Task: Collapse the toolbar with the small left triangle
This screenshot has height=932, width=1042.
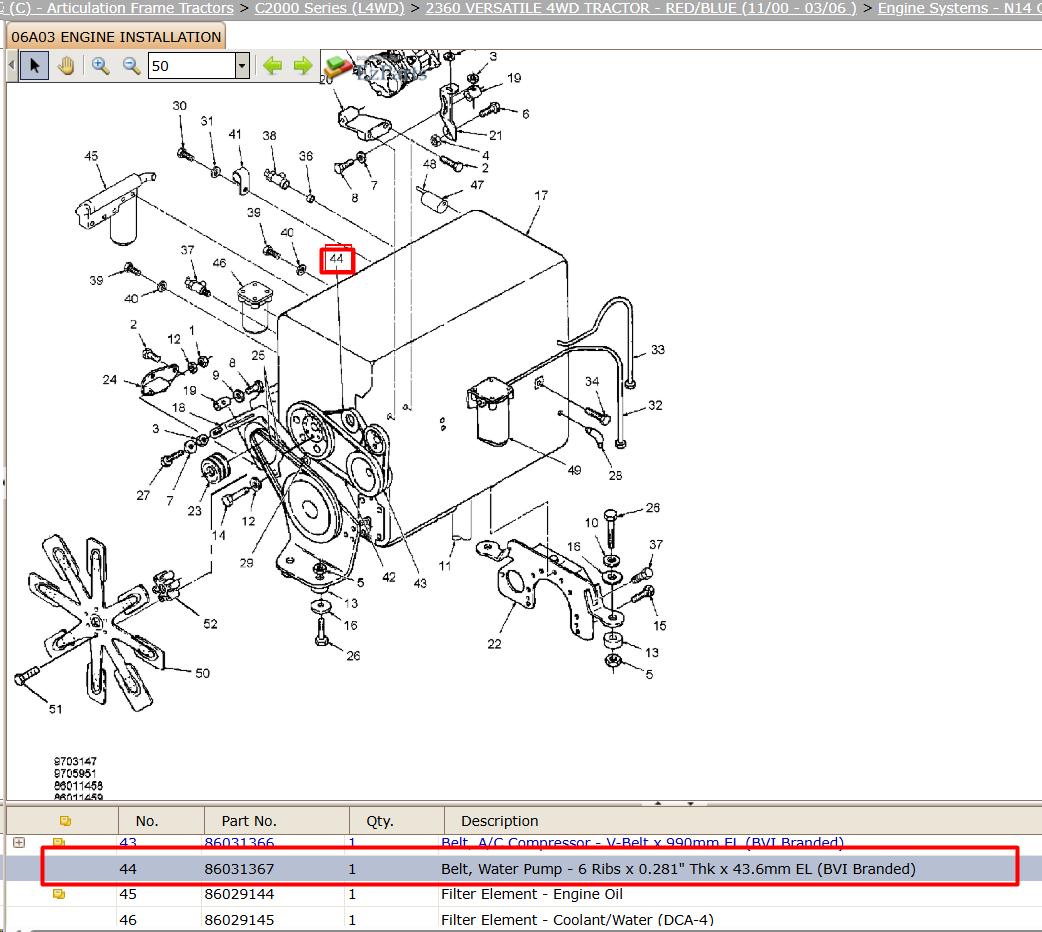Action: (11, 65)
